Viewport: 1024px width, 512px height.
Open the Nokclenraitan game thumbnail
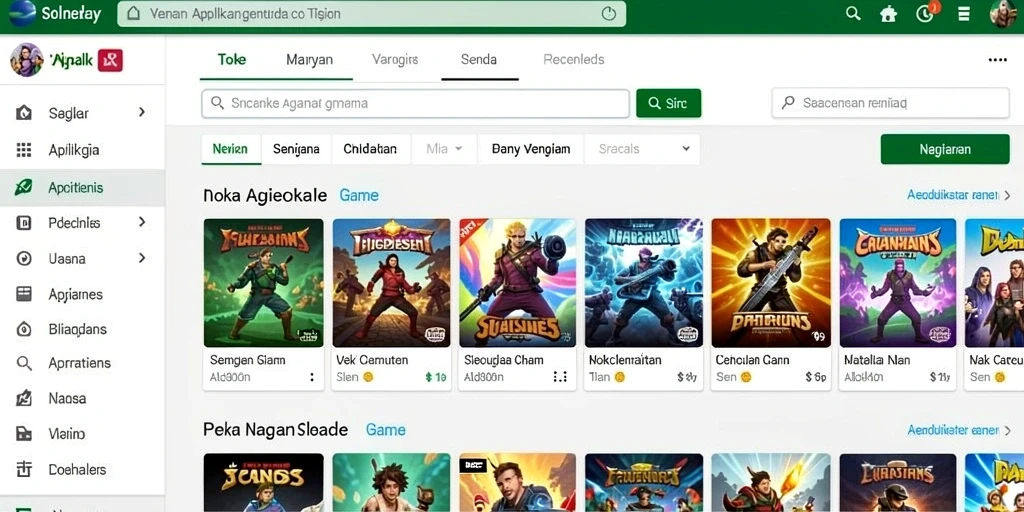643,283
